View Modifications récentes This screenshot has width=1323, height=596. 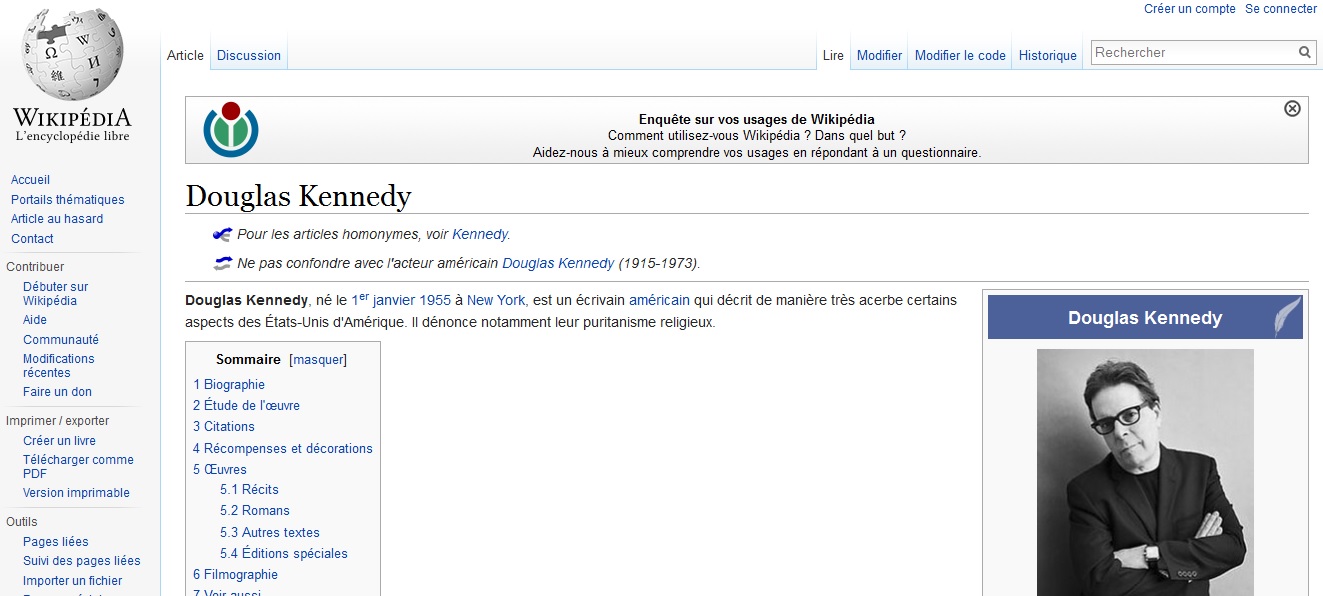tap(59, 366)
